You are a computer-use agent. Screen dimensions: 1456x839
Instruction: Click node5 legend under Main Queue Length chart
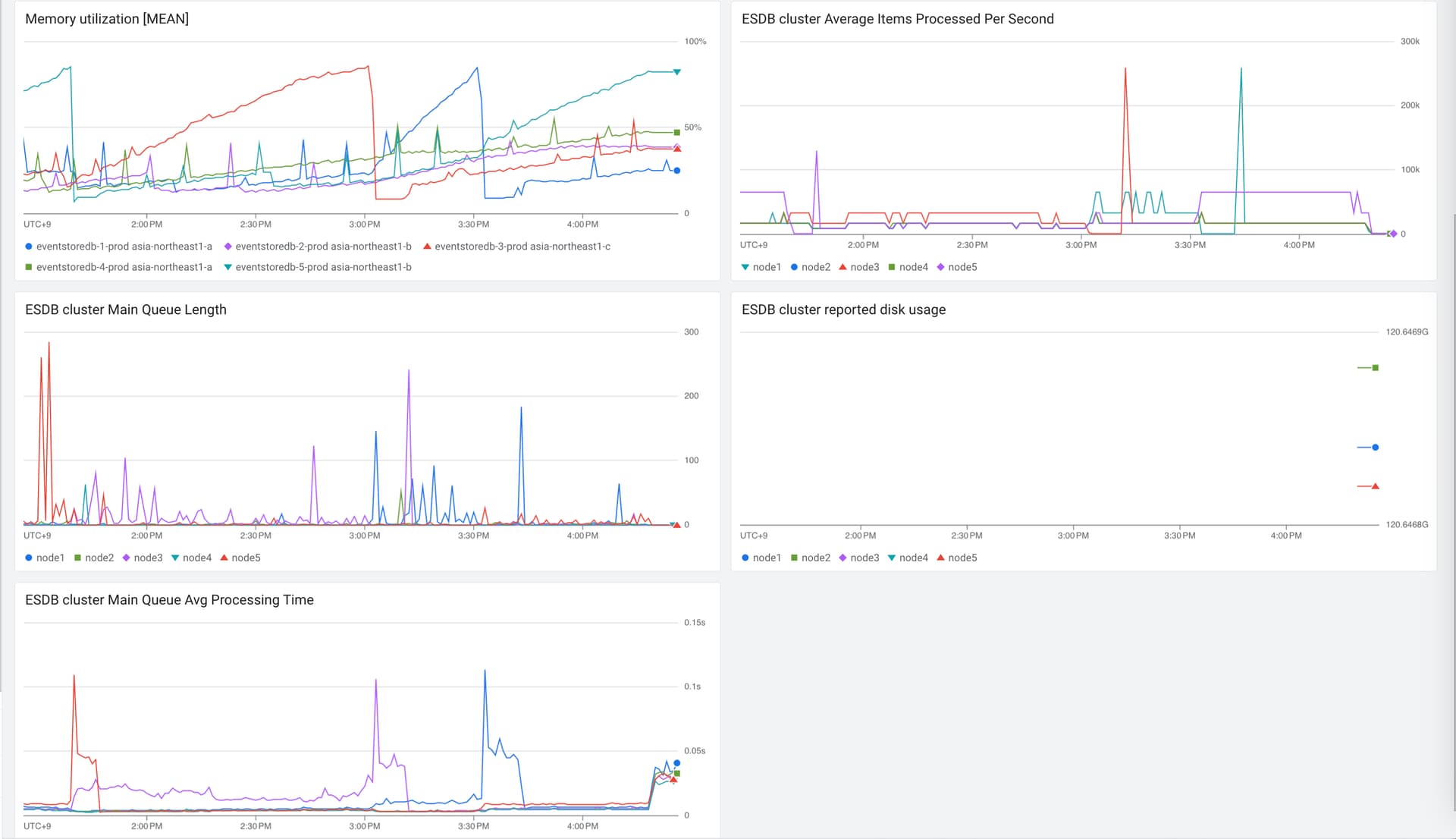pos(240,558)
